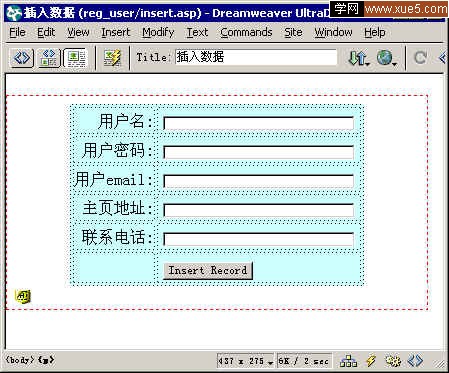Open the Insert menu
Image resolution: width=449 pixels, height=373 pixels.
click(115, 32)
